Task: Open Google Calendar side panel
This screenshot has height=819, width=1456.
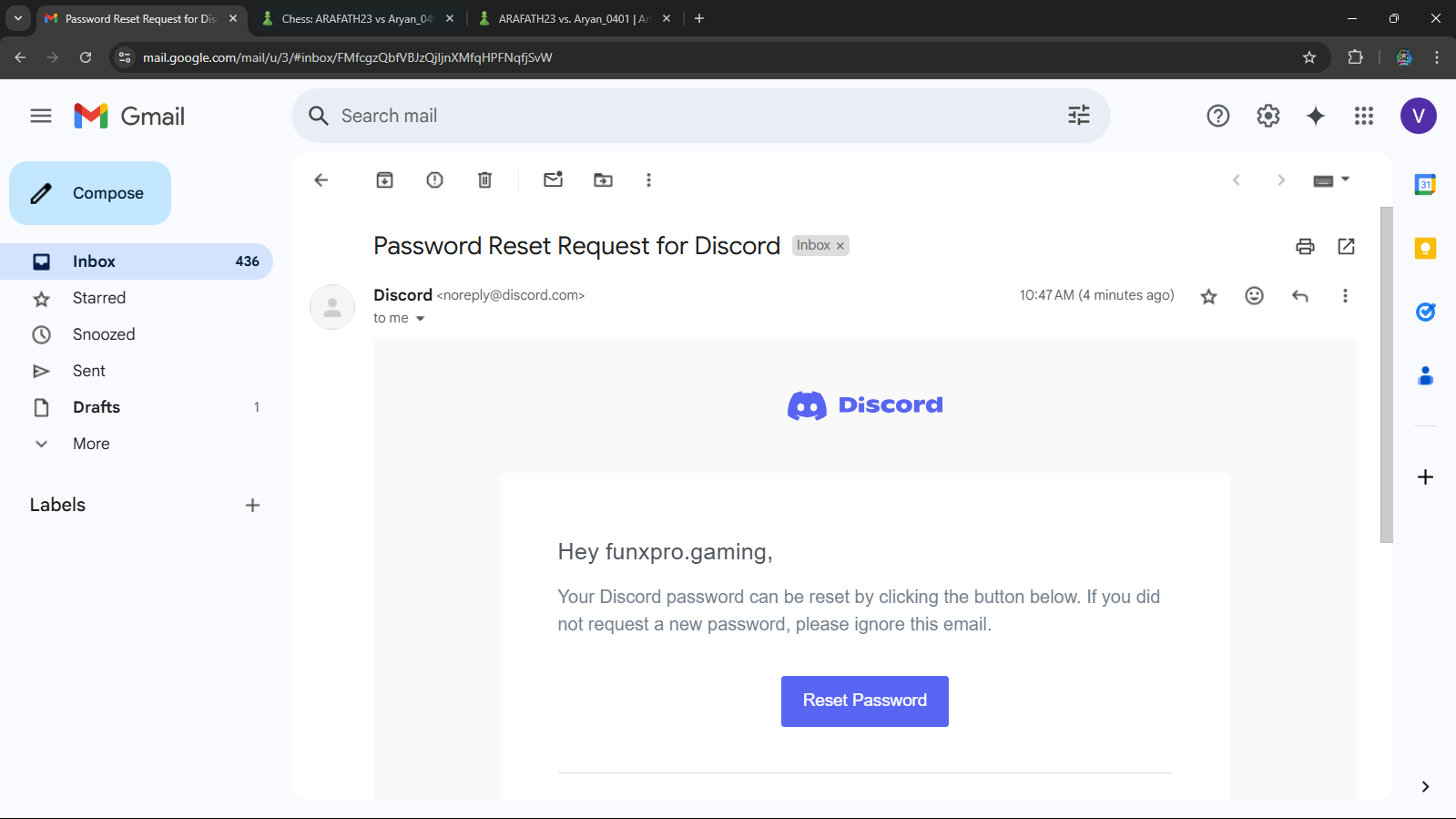Action: pyautogui.click(x=1426, y=184)
